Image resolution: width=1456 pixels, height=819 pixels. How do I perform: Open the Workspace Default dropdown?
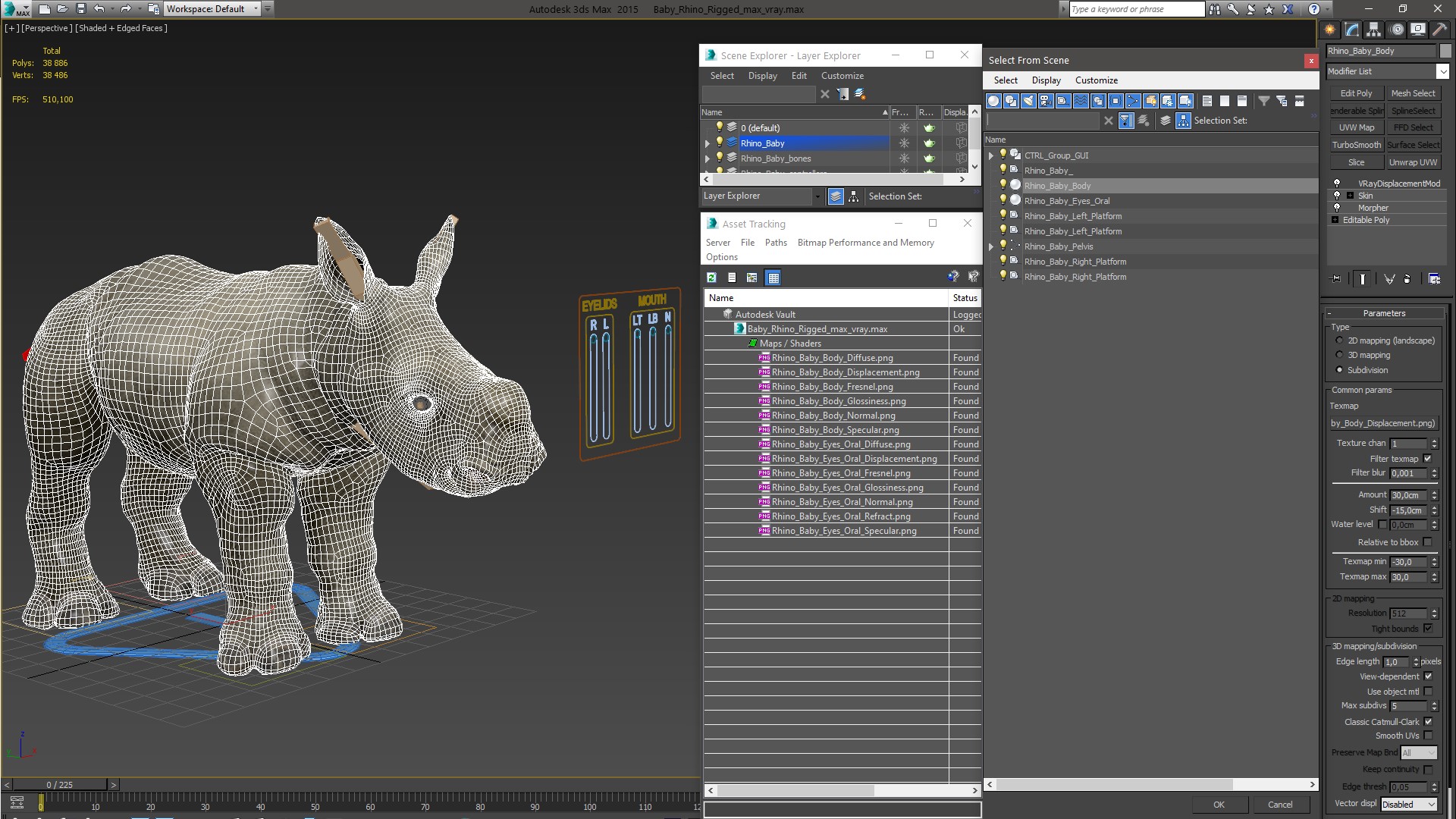(212, 9)
